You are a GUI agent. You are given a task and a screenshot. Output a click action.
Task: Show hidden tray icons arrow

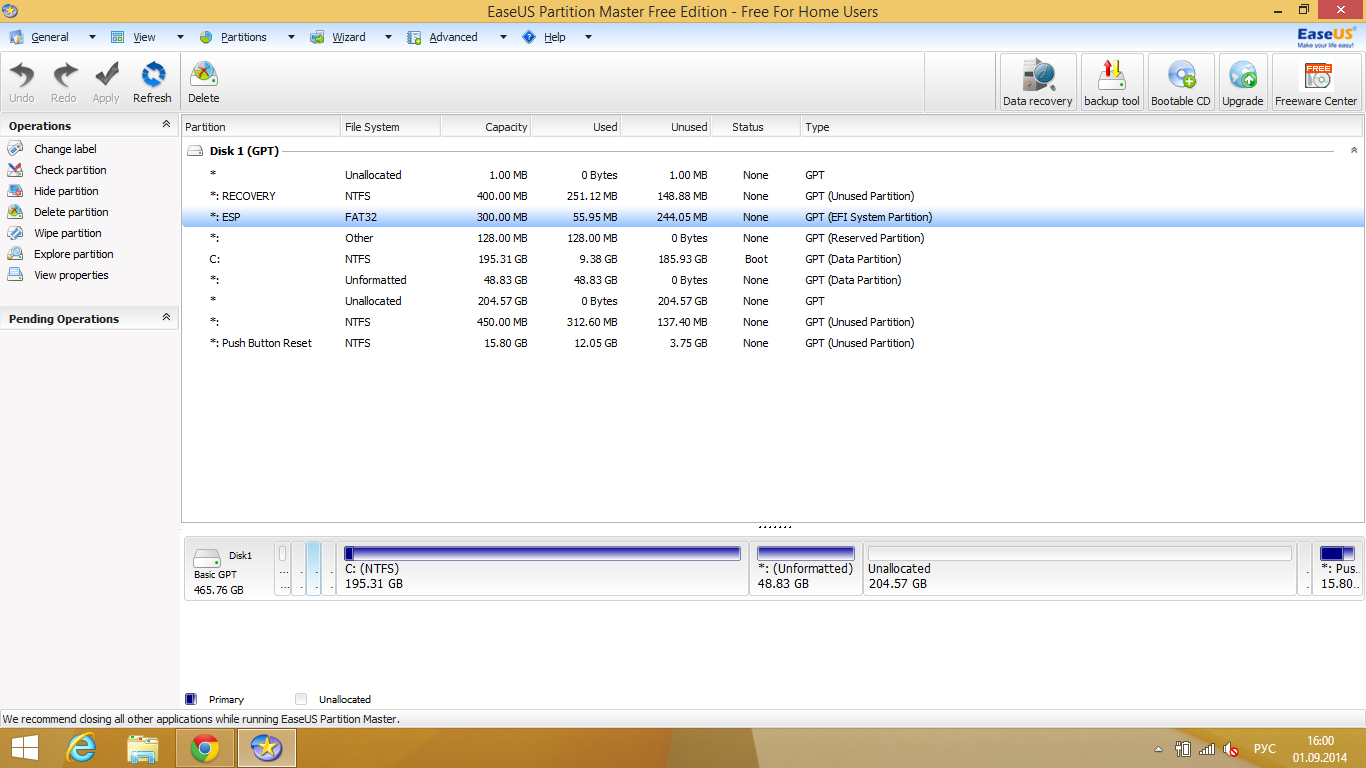[x=1159, y=749]
